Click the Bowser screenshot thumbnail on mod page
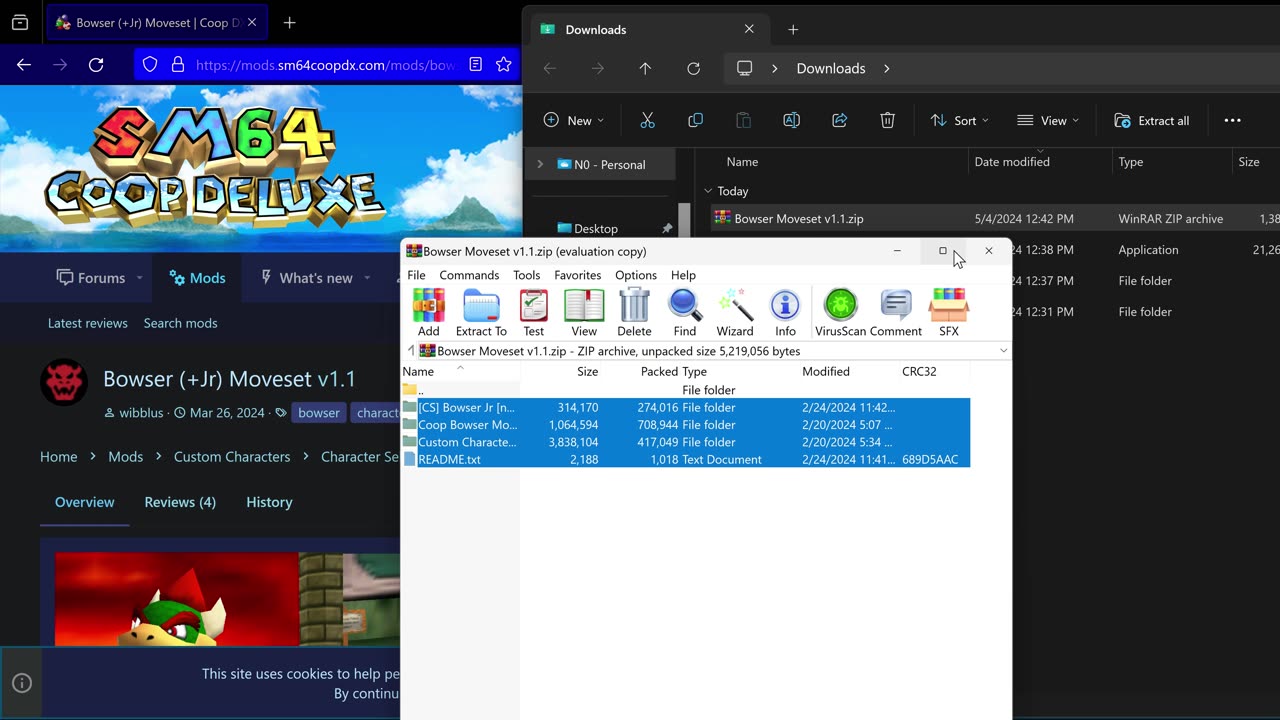This screenshot has height=720, width=1280. click(x=177, y=598)
